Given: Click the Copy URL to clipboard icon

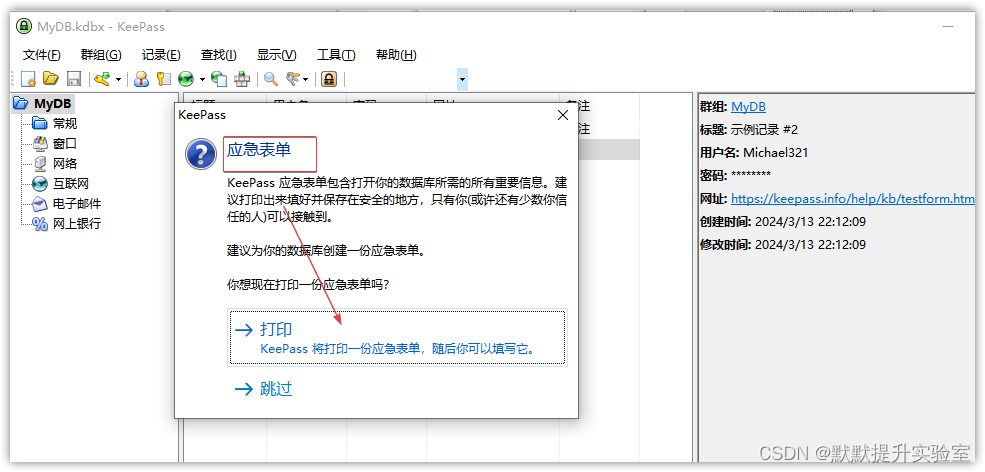Looking at the screenshot, I should tap(219, 79).
